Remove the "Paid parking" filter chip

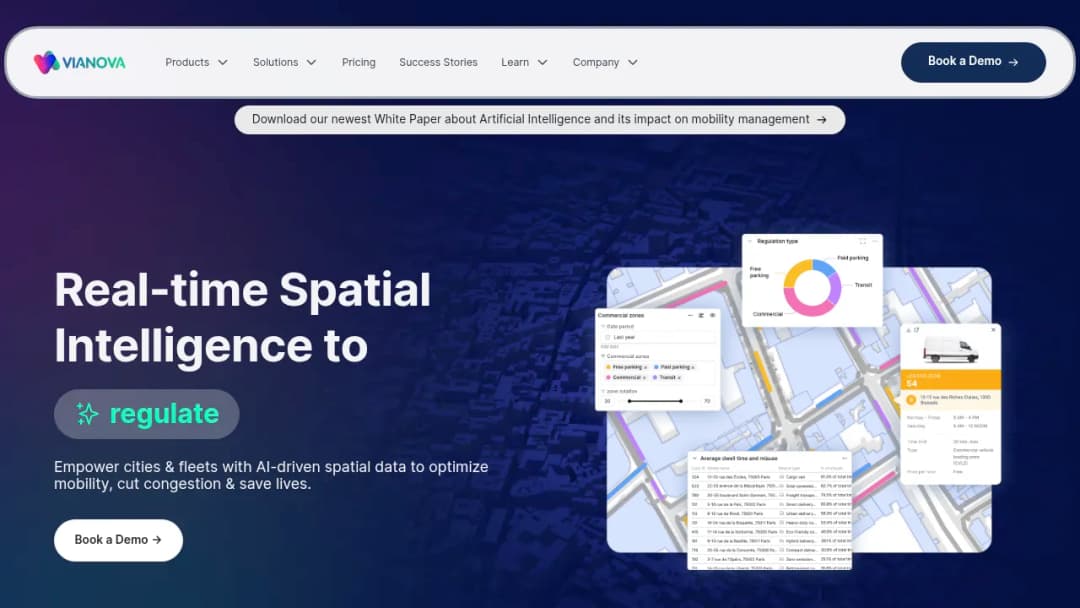click(693, 368)
